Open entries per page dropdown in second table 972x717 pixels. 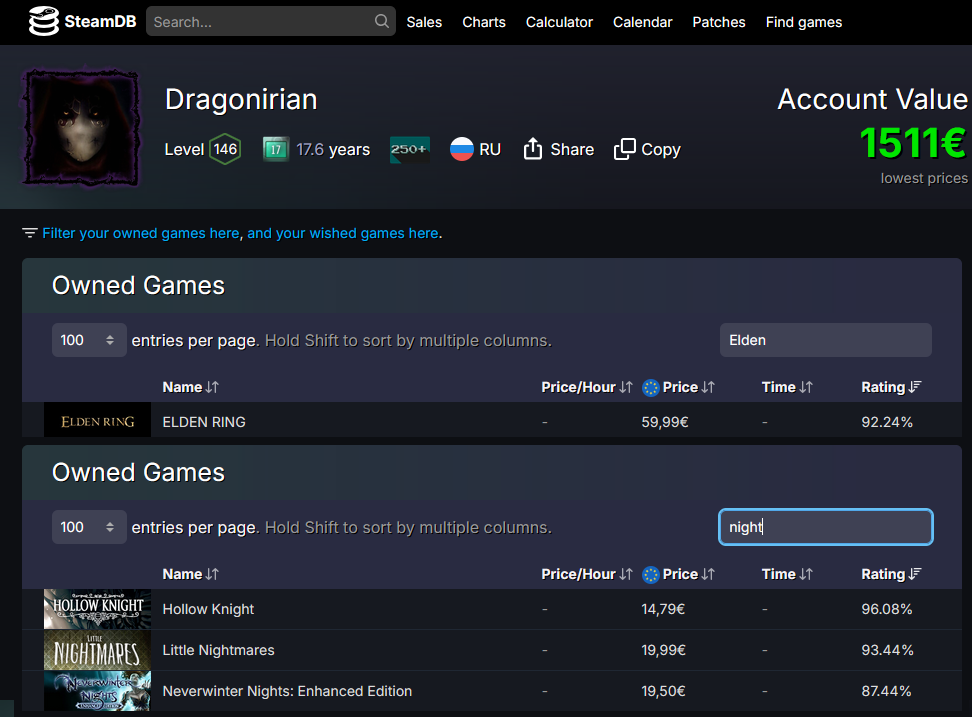pos(89,527)
